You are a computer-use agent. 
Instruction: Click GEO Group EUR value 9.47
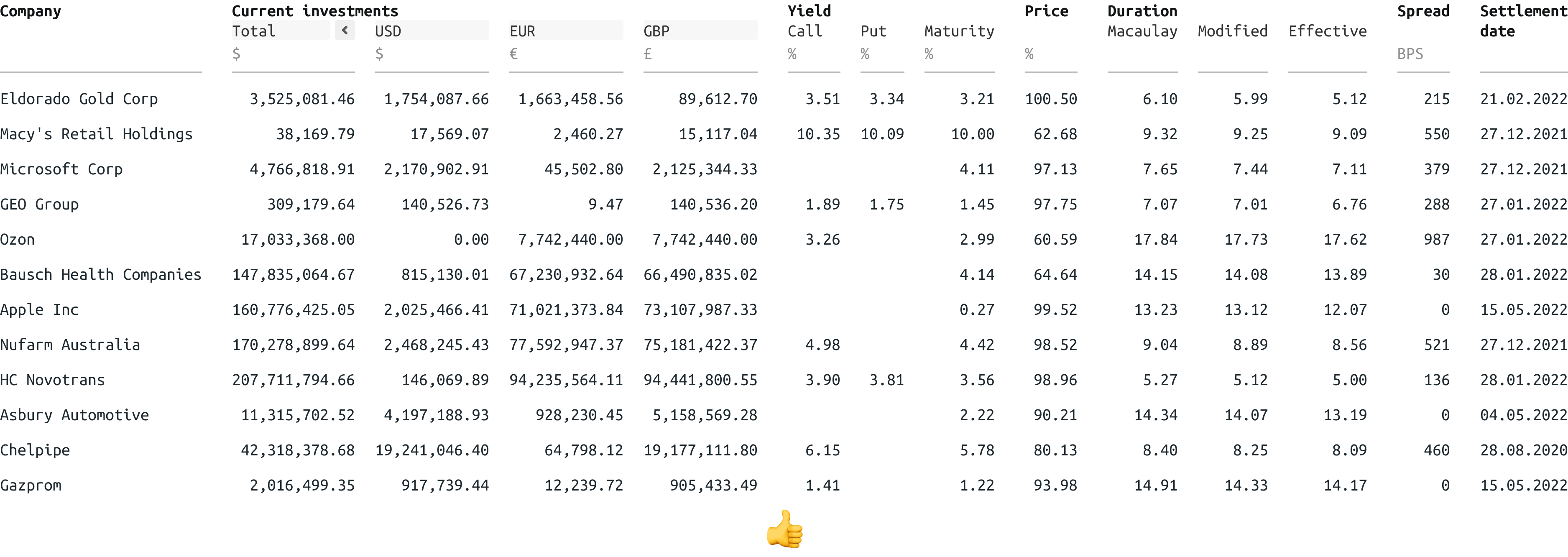(x=605, y=204)
